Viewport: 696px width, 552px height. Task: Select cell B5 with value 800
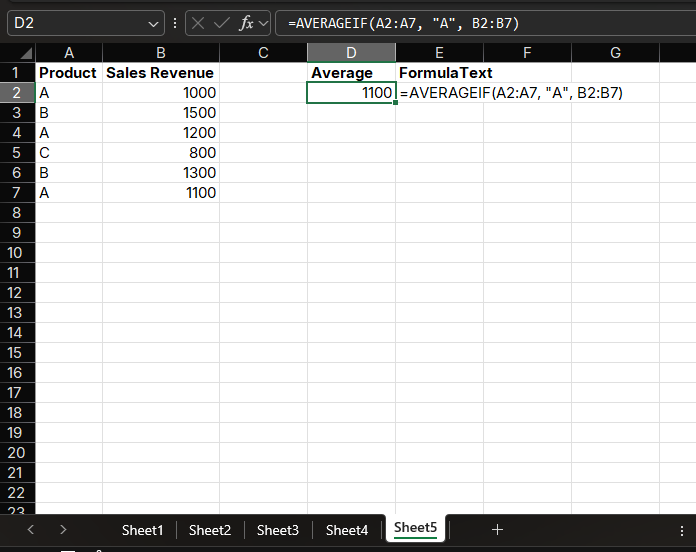(161, 153)
